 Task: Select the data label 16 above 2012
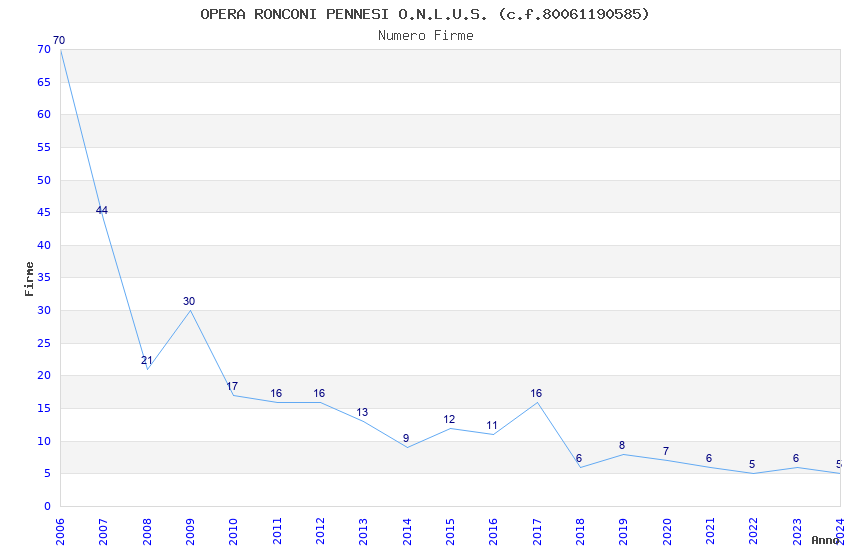pos(319,393)
